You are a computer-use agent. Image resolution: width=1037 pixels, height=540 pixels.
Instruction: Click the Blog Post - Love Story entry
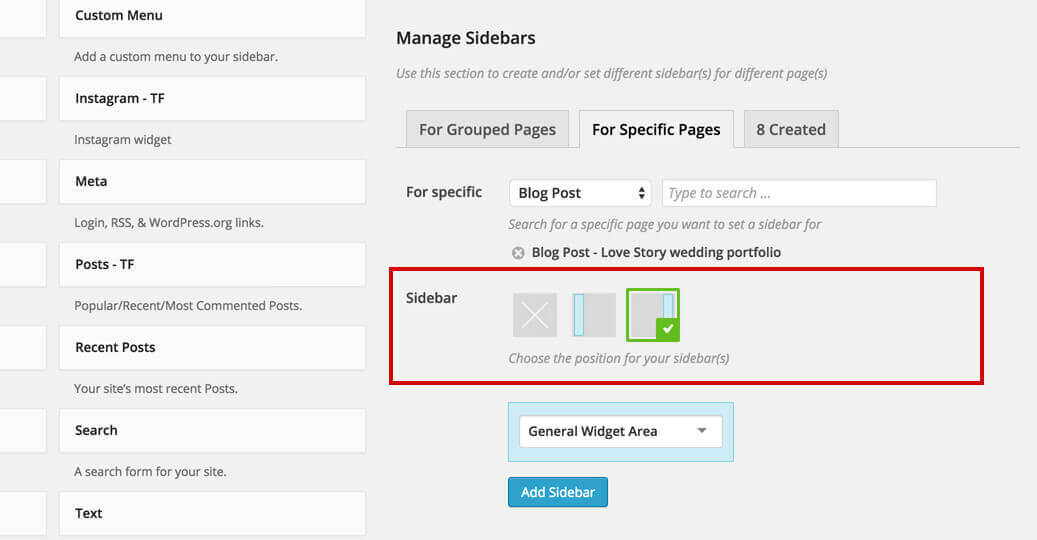tap(656, 253)
